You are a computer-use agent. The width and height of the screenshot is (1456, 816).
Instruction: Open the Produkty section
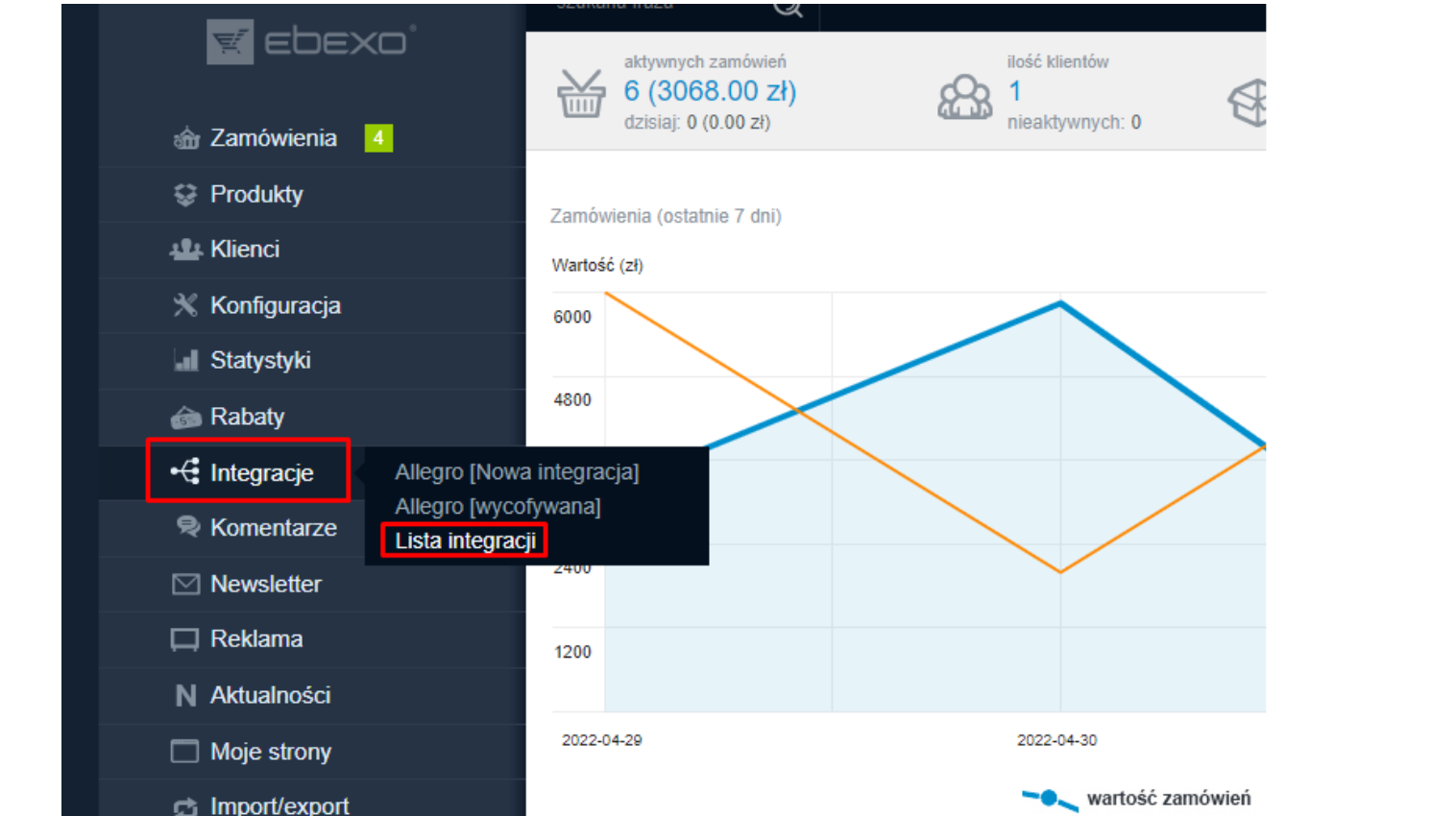pos(256,194)
